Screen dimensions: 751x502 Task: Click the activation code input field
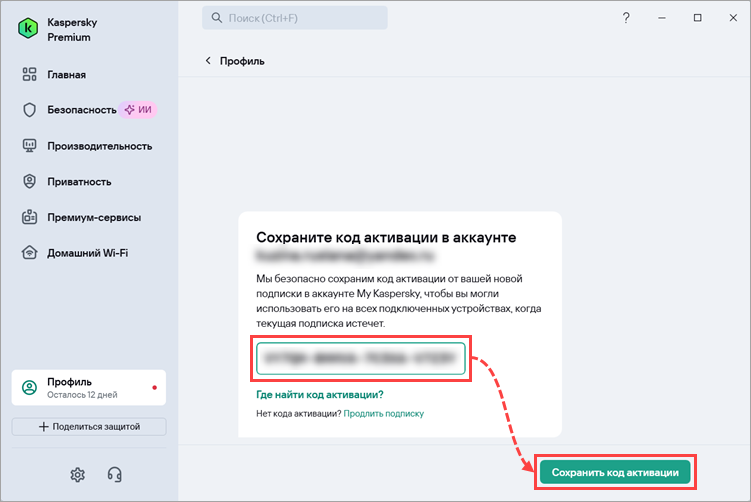tap(361, 358)
